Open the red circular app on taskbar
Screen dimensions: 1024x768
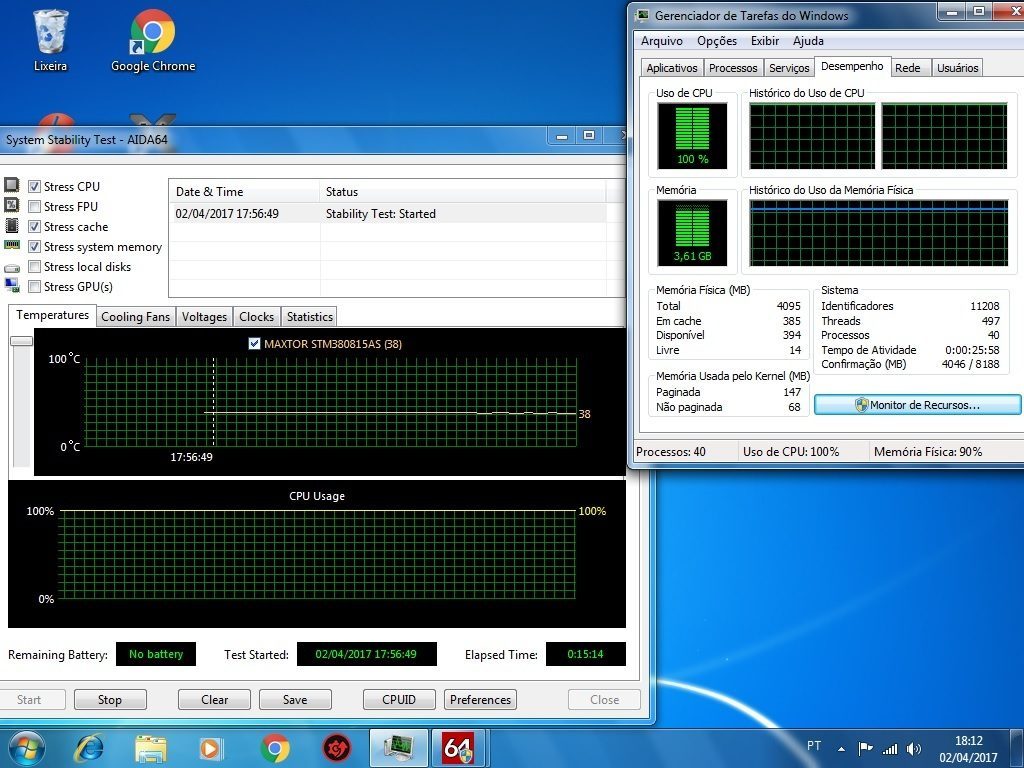pyautogui.click(x=337, y=748)
